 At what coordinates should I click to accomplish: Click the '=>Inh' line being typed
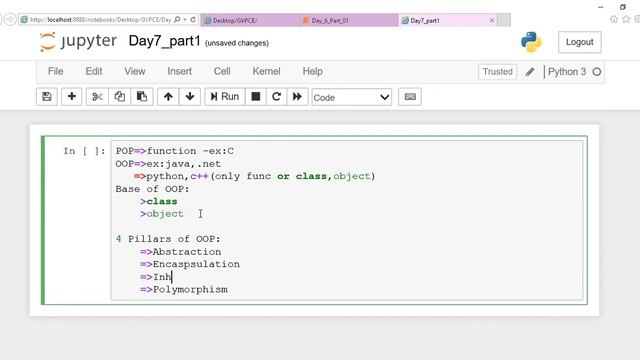[x=156, y=277]
